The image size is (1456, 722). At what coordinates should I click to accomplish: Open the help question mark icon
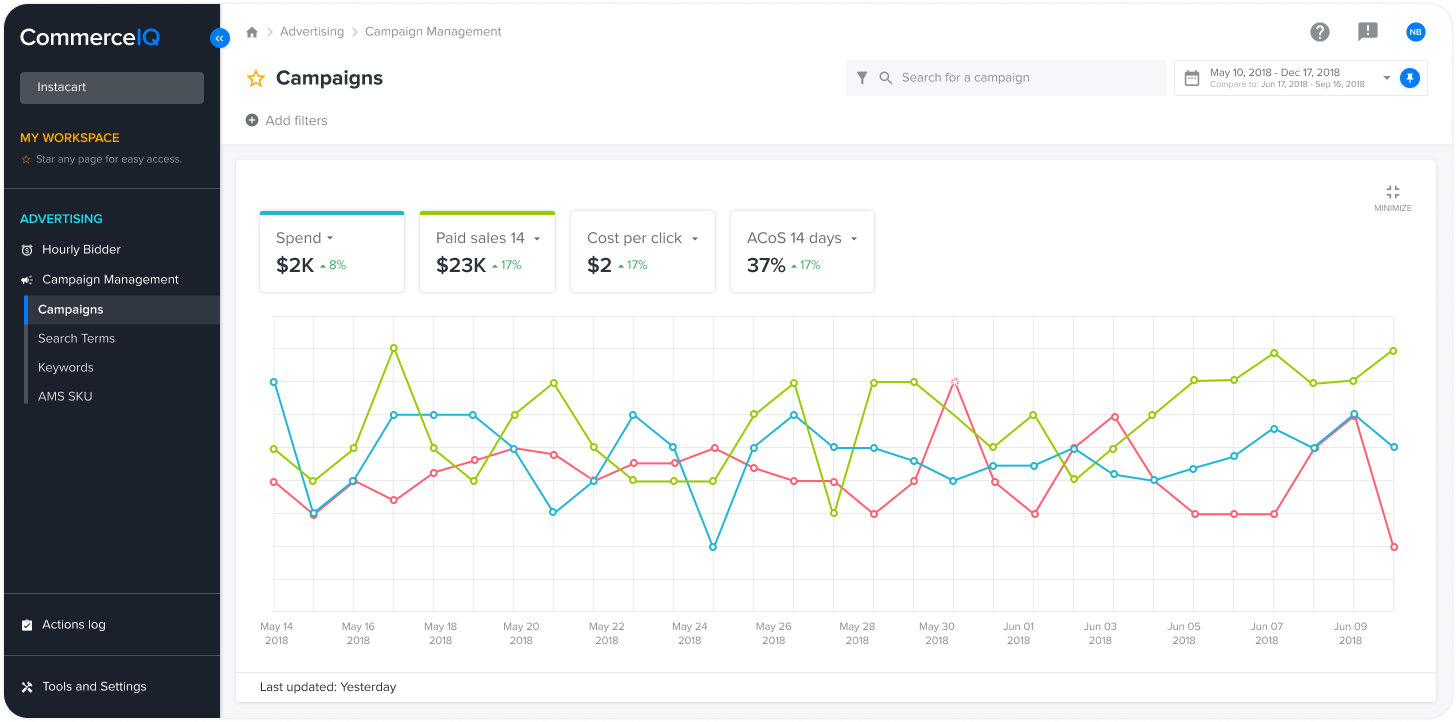1320,32
